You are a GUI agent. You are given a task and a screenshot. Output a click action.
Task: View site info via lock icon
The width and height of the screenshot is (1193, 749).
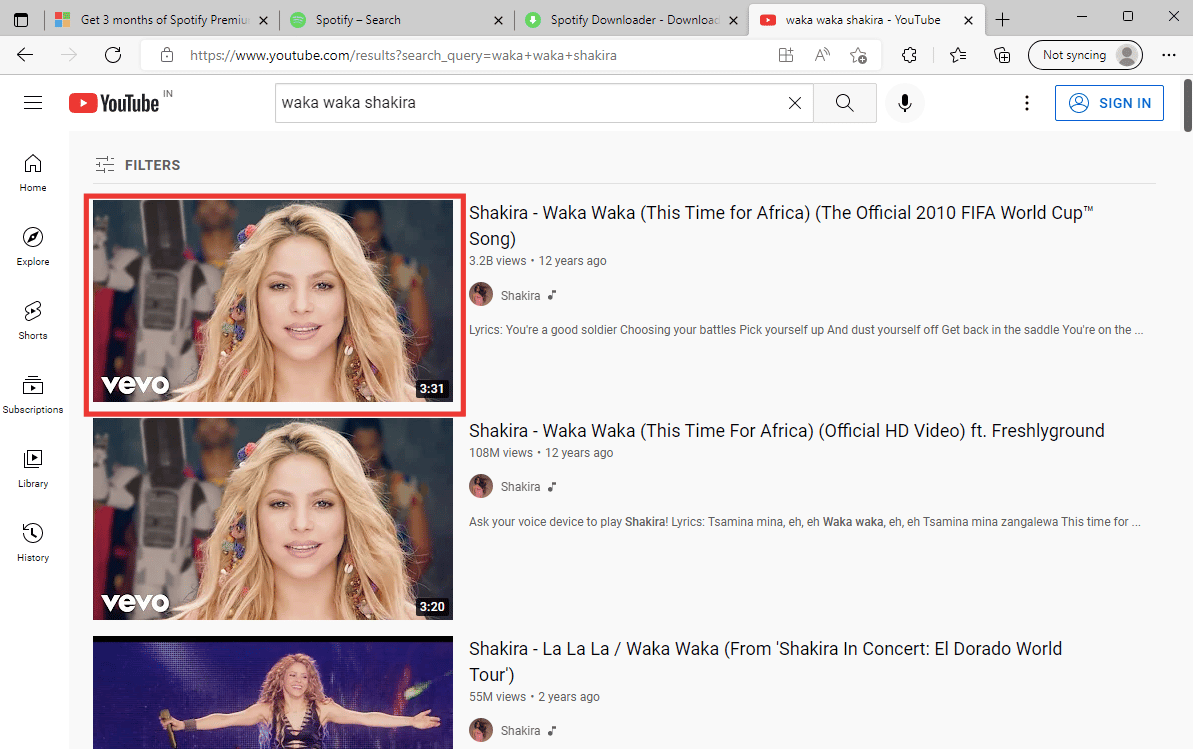pos(167,55)
